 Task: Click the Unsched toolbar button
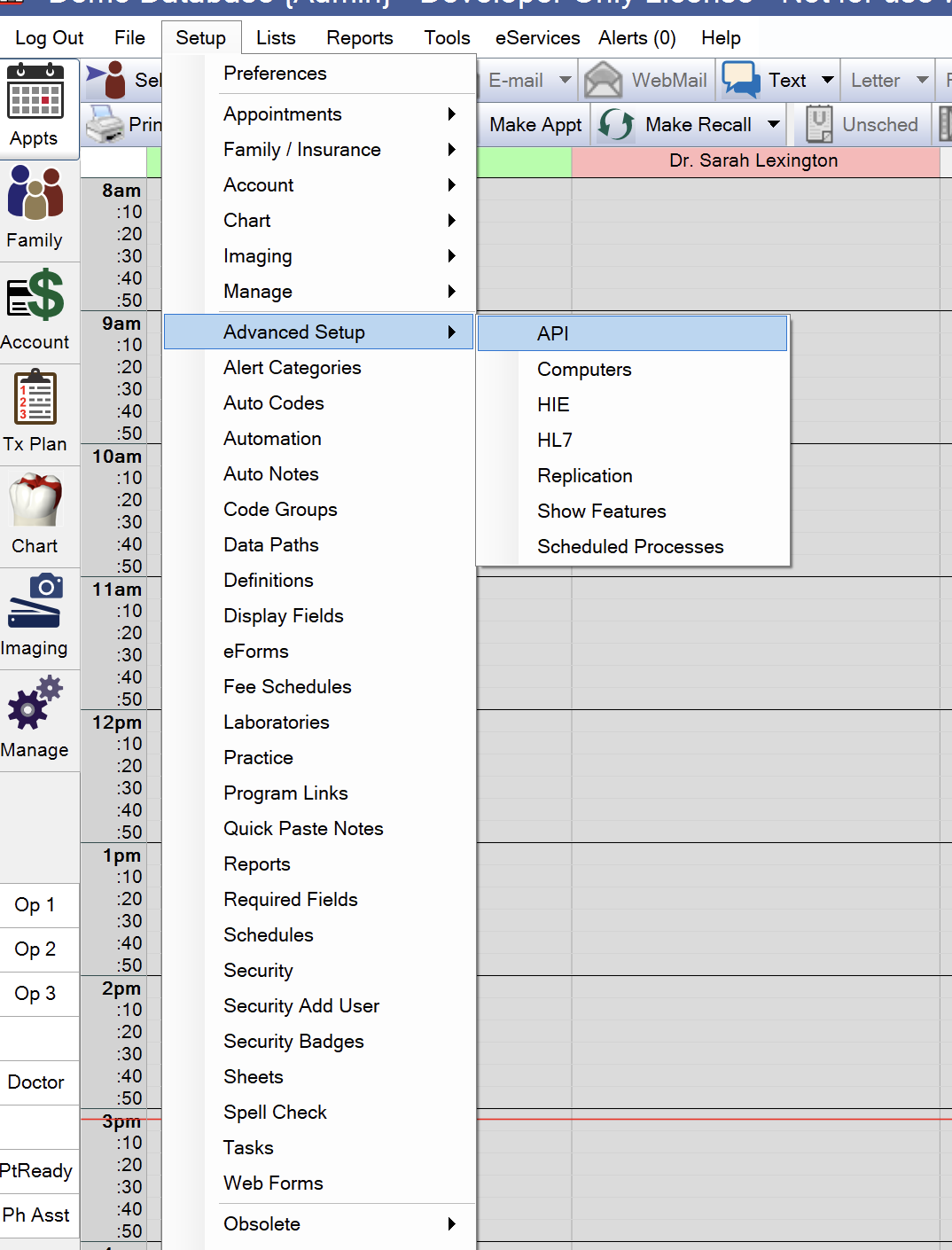[x=864, y=124]
